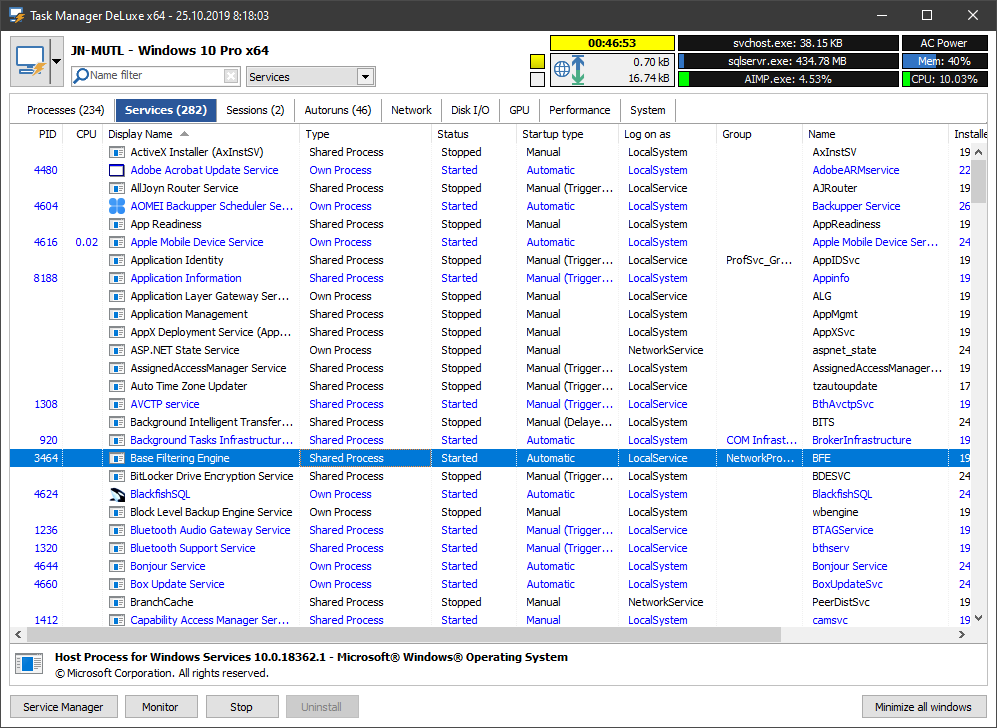Screen dimensions: 997x728
Task: Click the AllJoyn Router Service icon
Action: pos(116,188)
